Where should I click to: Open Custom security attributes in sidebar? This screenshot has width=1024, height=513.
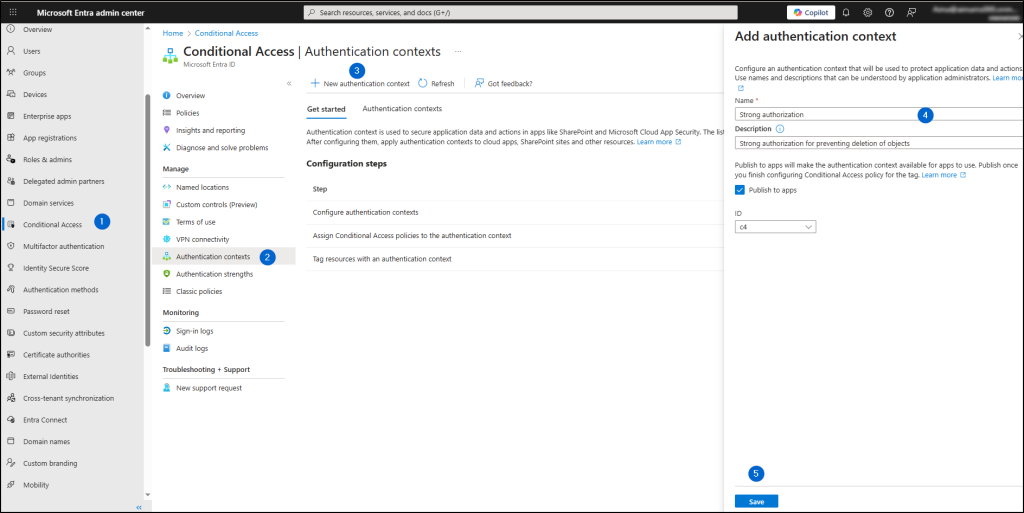[63, 333]
